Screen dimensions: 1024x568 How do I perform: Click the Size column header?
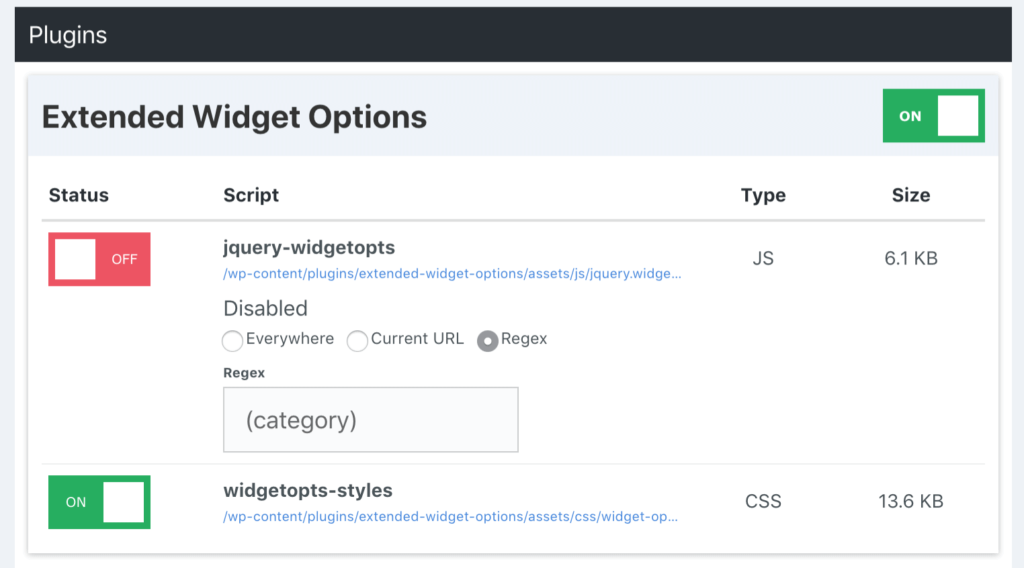click(x=910, y=195)
